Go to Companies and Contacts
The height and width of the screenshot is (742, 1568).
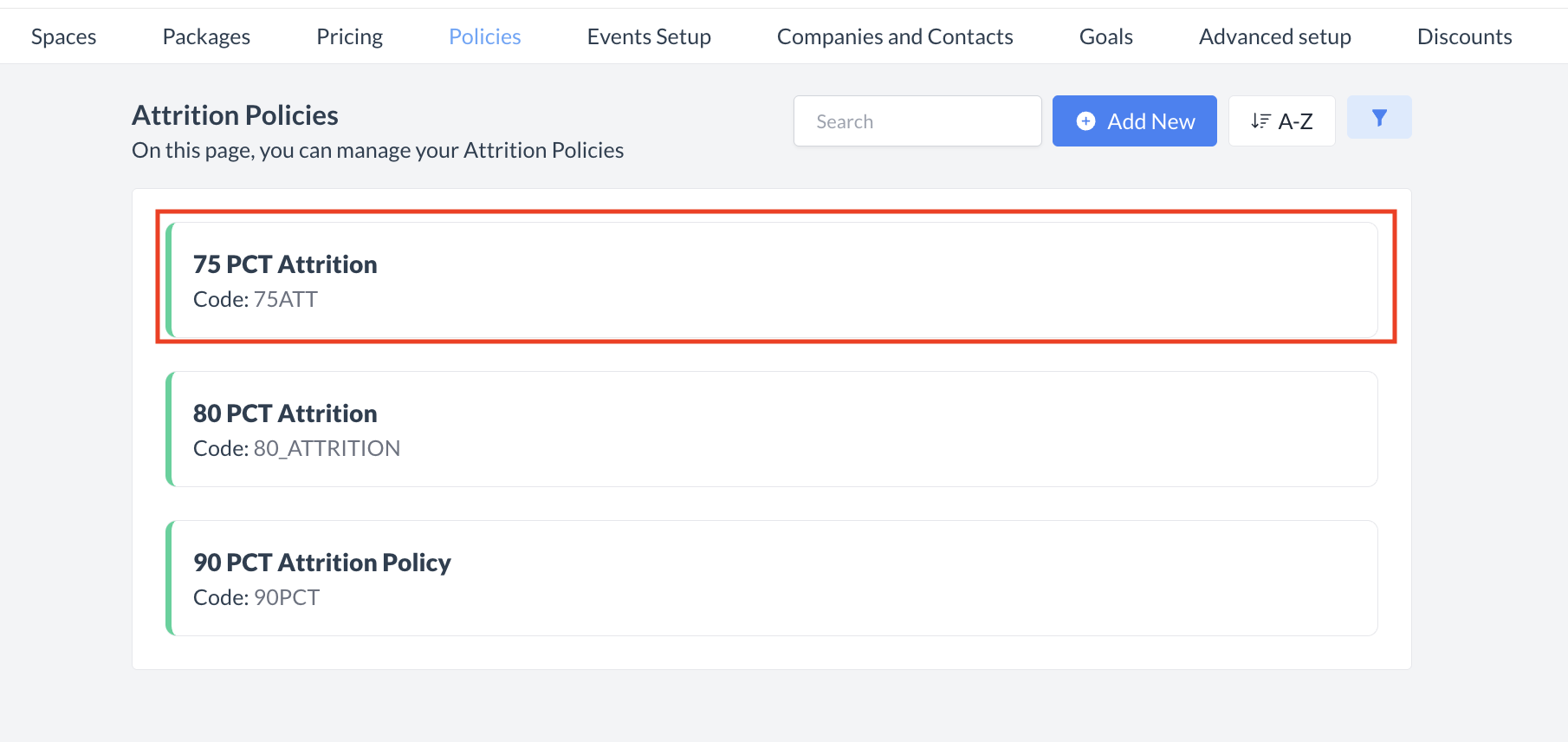coord(895,36)
